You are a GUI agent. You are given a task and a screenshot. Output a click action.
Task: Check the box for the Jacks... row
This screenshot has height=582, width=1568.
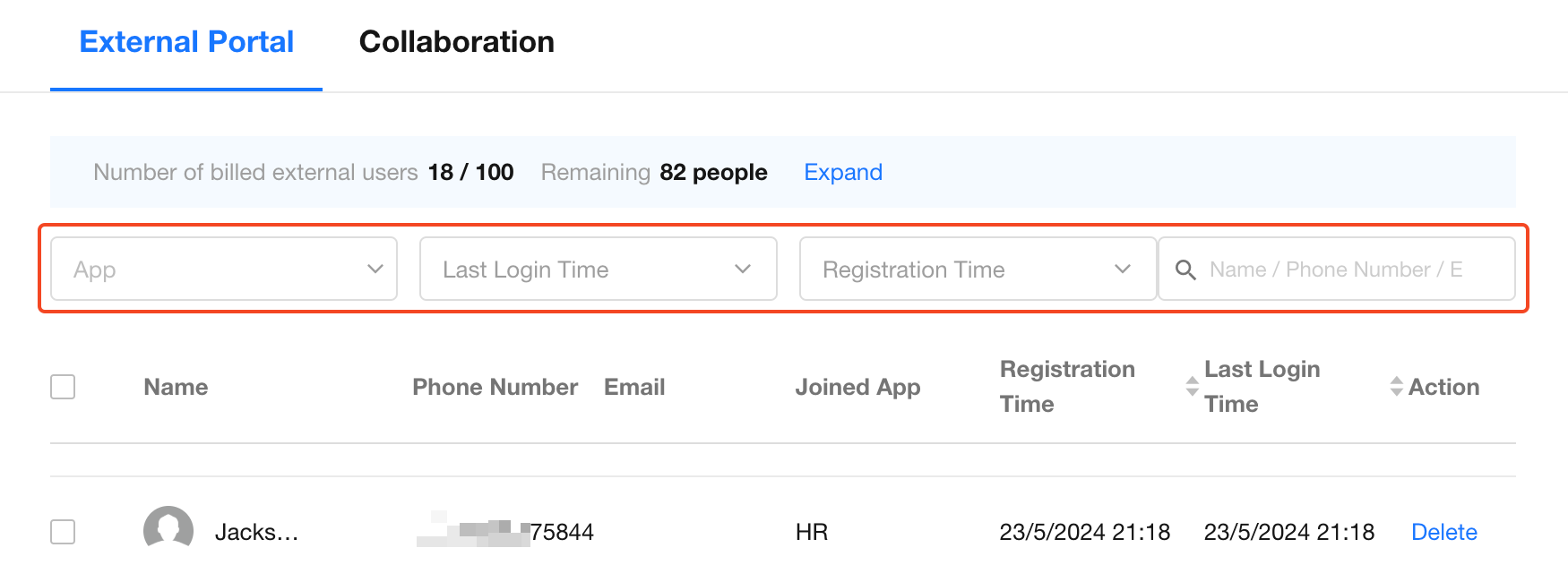coord(63,532)
